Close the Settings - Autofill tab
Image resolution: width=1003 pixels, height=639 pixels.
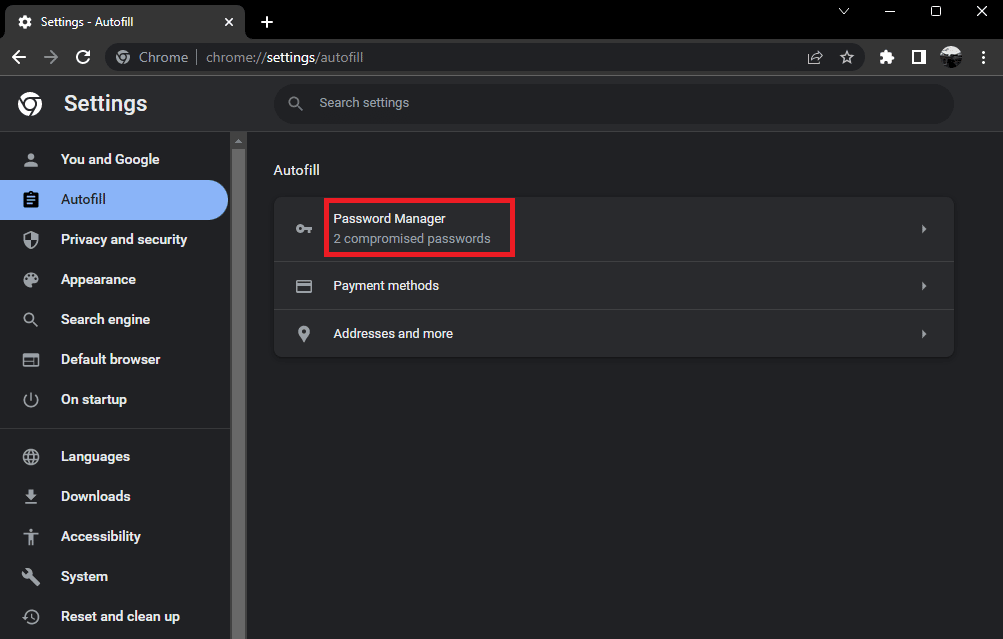229,22
